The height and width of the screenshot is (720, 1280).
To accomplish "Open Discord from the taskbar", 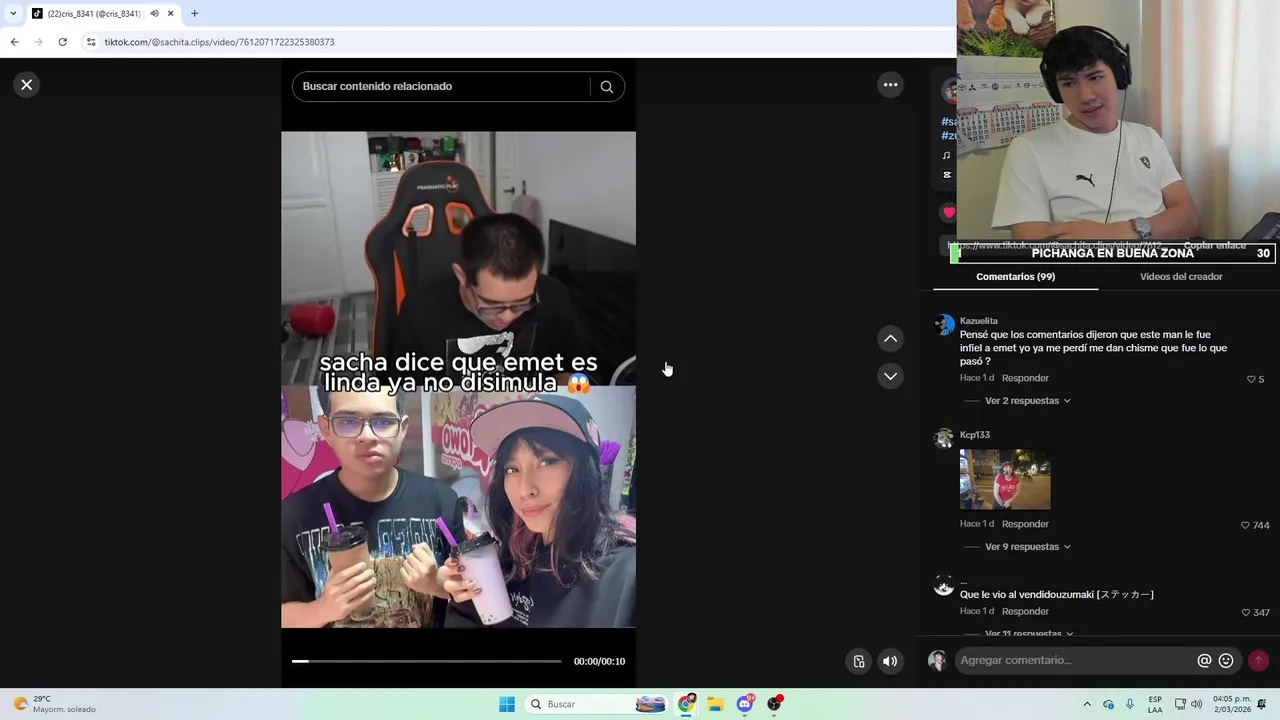I will 745,704.
